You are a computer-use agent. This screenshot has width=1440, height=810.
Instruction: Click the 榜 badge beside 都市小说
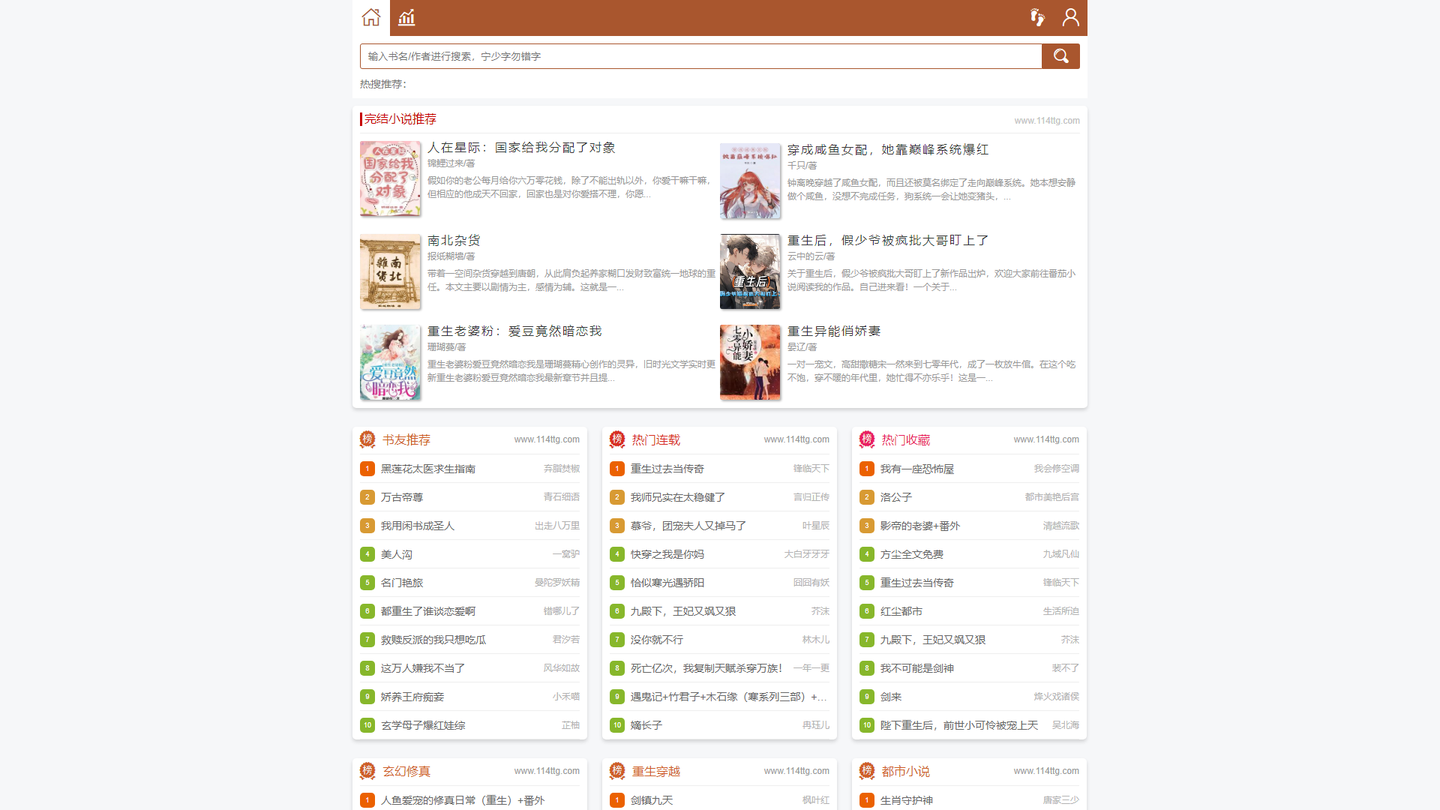tap(867, 771)
